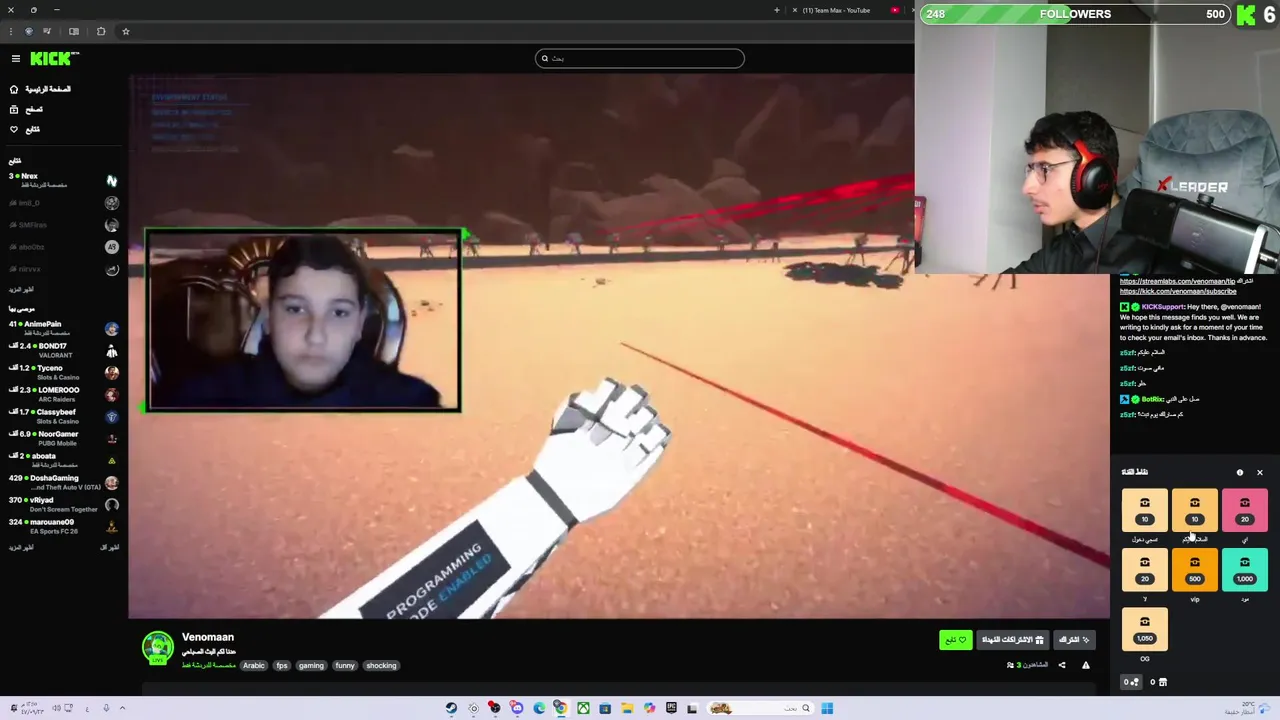Close the channel points panel
The height and width of the screenshot is (720, 1280).
point(1260,473)
